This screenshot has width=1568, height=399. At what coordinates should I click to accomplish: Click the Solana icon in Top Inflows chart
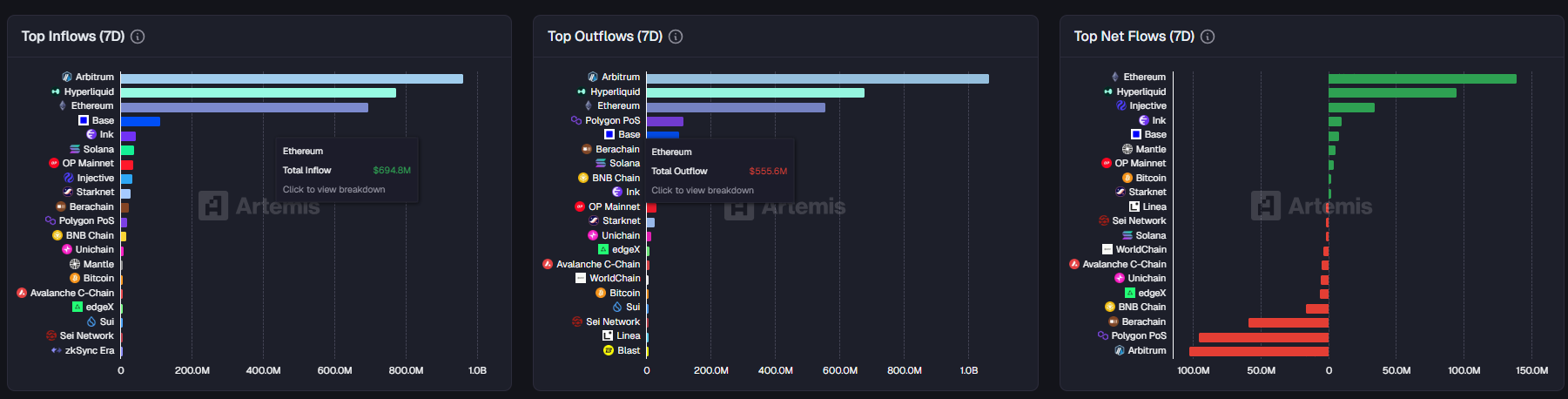pyautogui.click(x=75, y=149)
